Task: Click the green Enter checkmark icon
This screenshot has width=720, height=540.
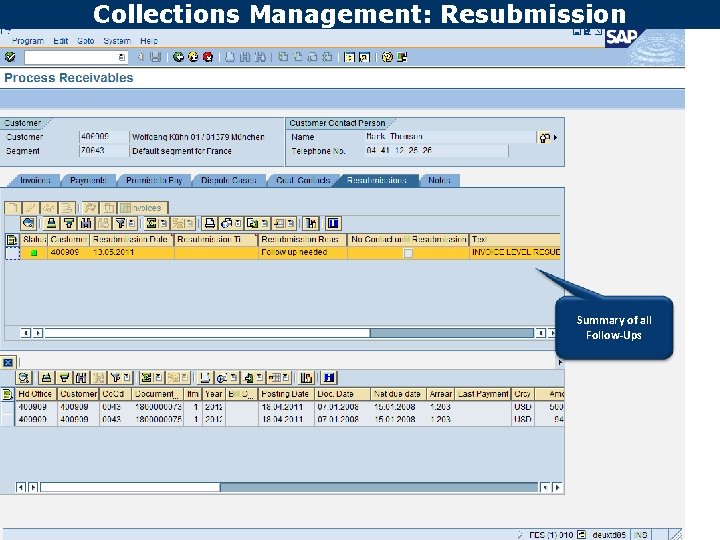Action: click(10, 57)
